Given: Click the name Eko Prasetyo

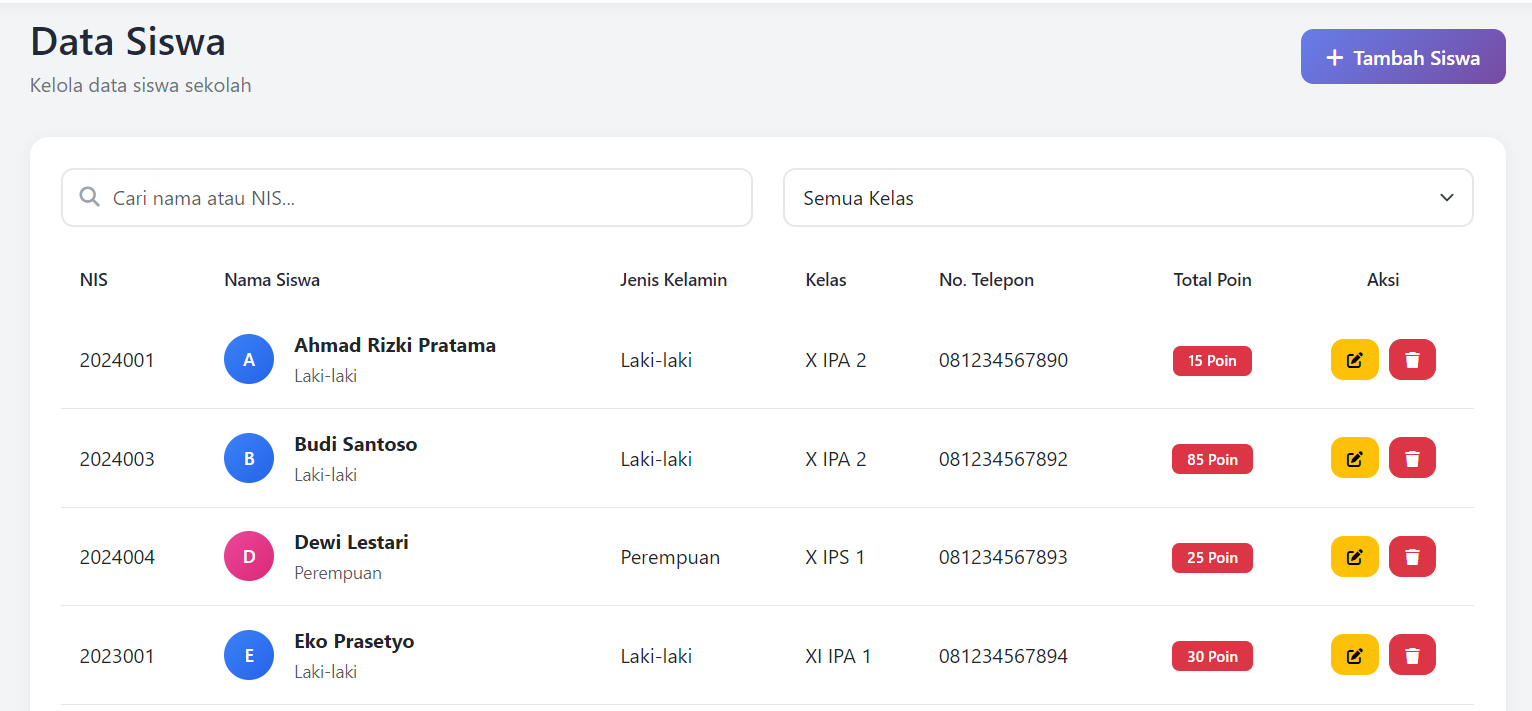Looking at the screenshot, I should (x=354, y=641).
